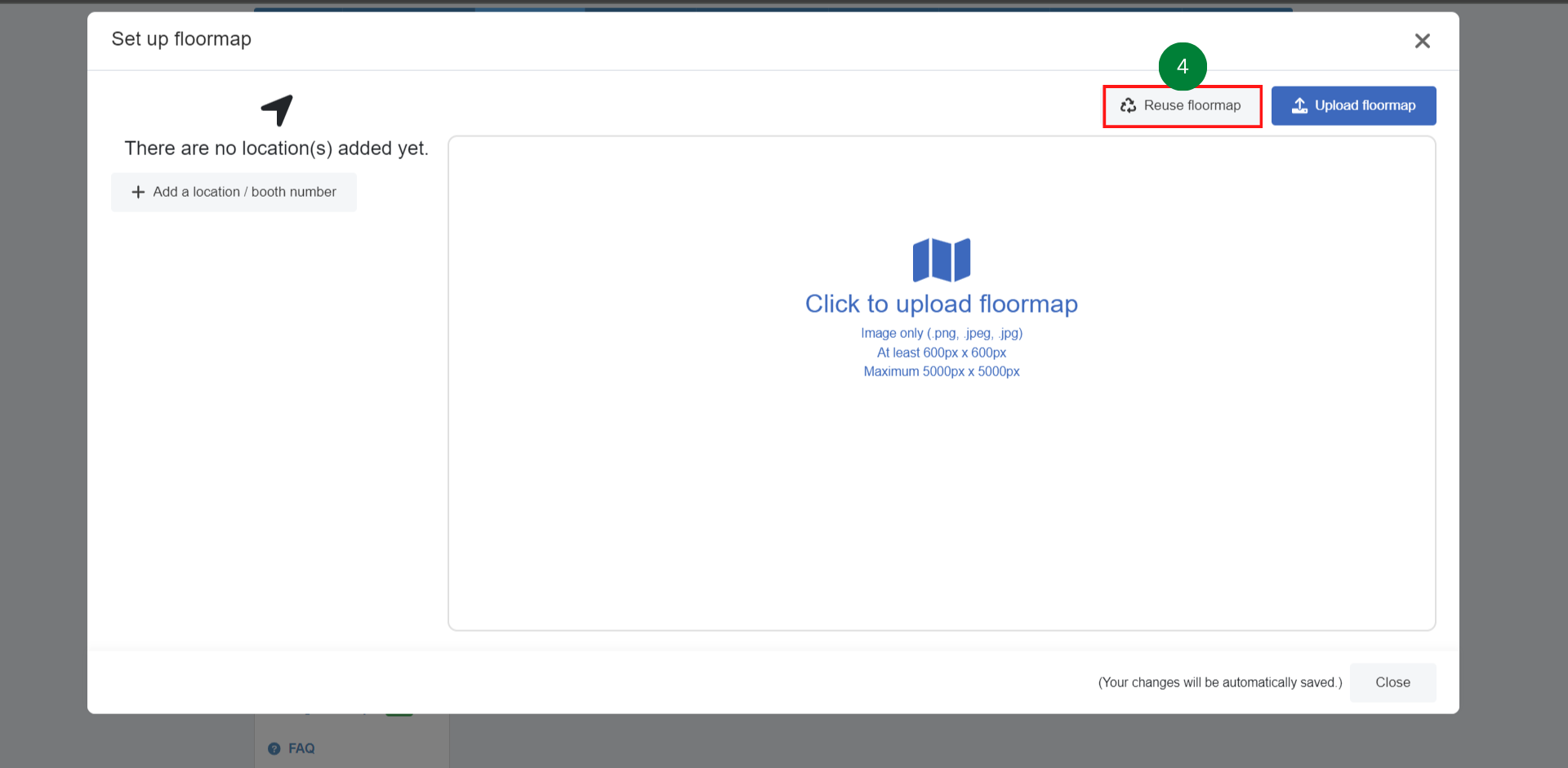Add a location / booth number

(234, 192)
